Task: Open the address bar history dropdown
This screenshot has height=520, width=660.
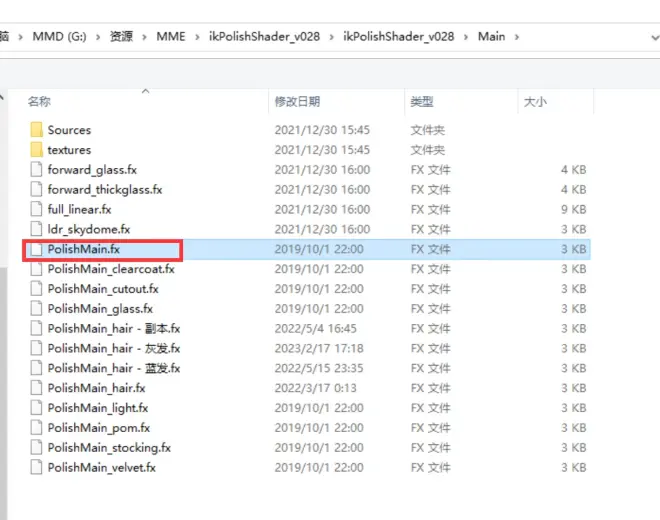Action: (x=655, y=37)
